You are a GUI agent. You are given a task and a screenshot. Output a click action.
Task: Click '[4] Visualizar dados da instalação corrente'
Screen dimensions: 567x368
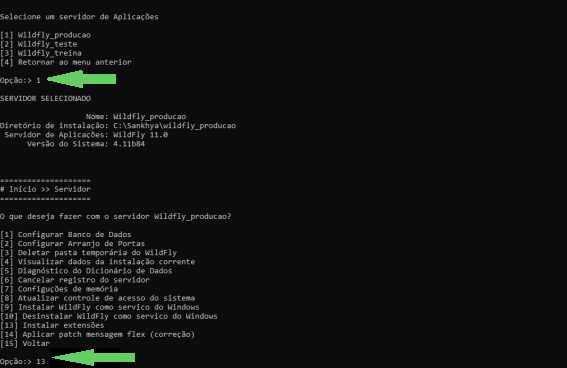click(98, 262)
